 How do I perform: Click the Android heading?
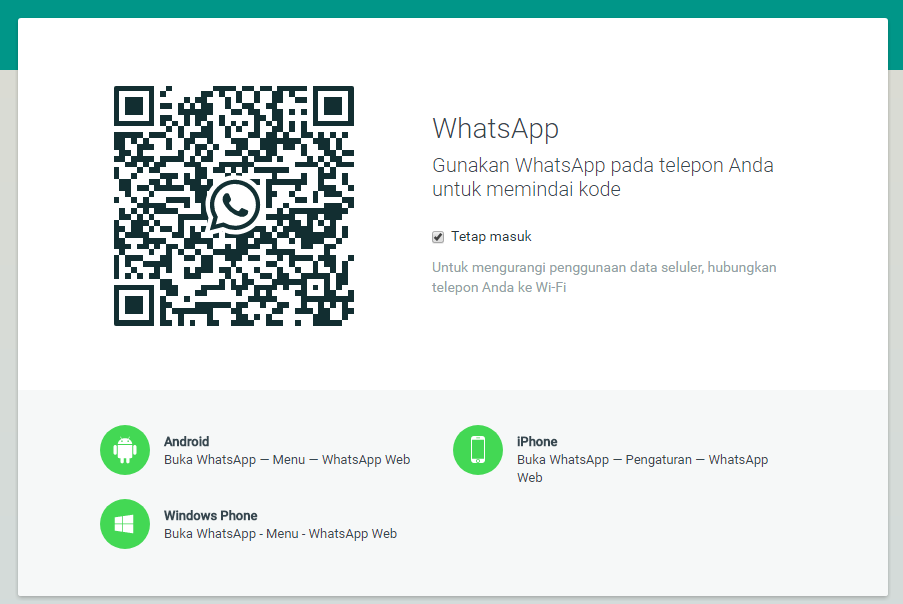(x=187, y=442)
